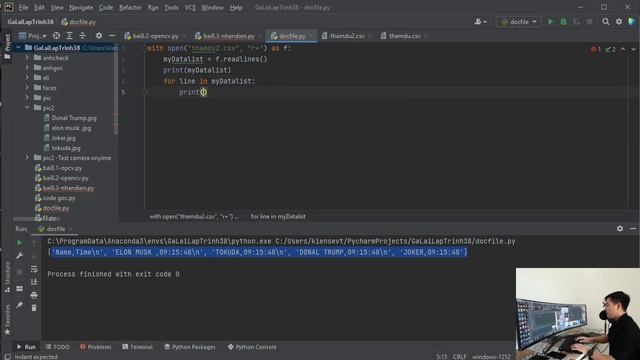Expand the anhcheck folder
This screenshot has height=360, width=640.
pos(27,58)
